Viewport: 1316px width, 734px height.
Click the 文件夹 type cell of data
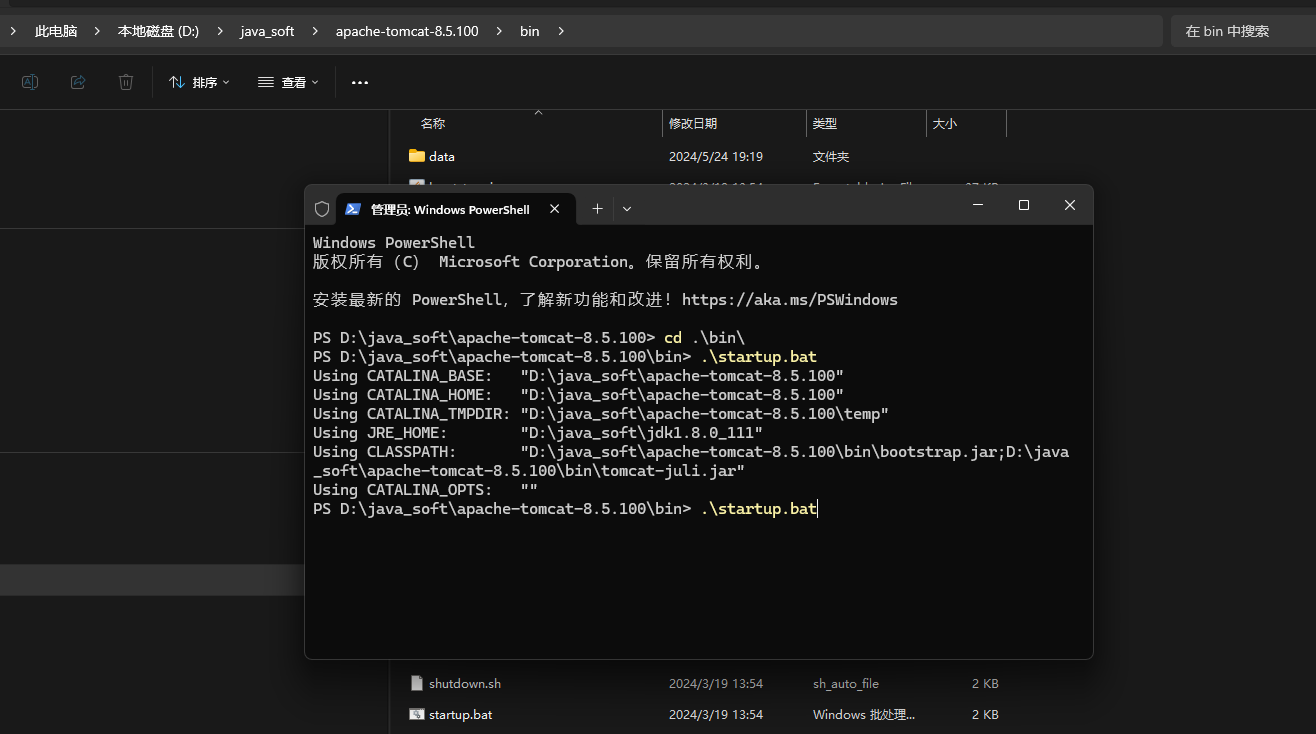[831, 157]
